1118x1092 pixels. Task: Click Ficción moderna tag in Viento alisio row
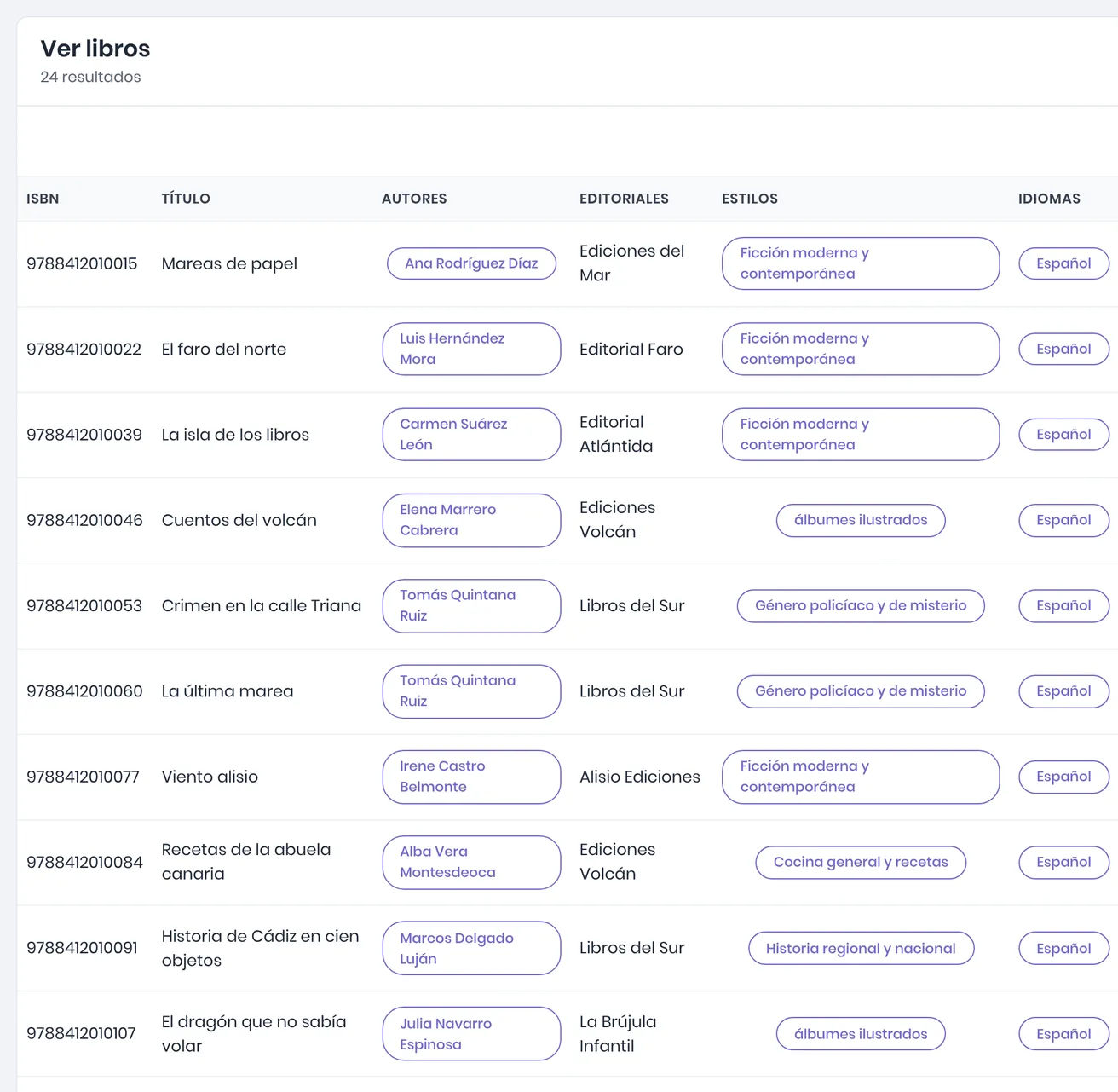pyautogui.click(x=861, y=777)
